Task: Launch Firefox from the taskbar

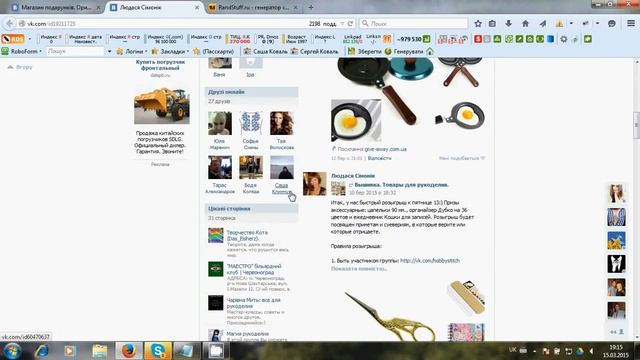Action: [129, 351]
